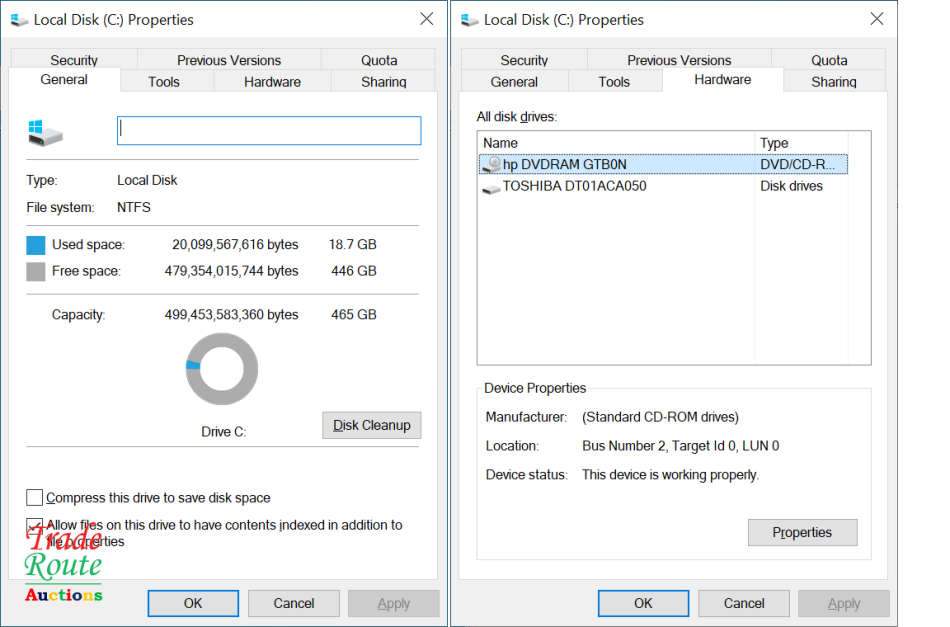Select the hp DVDRAM GTB0N drive icon
The image size is (950, 627).
pos(491,164)
